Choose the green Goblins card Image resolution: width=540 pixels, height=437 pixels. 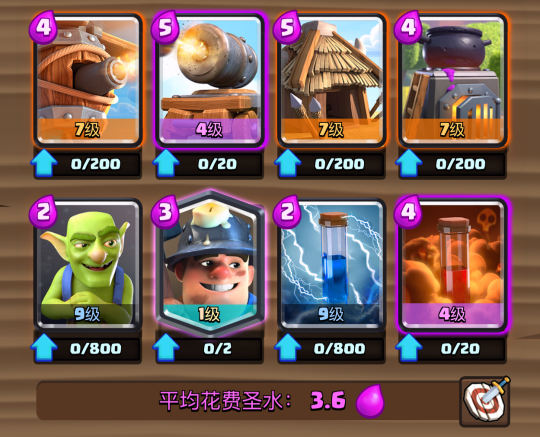[x=88, y=265]
